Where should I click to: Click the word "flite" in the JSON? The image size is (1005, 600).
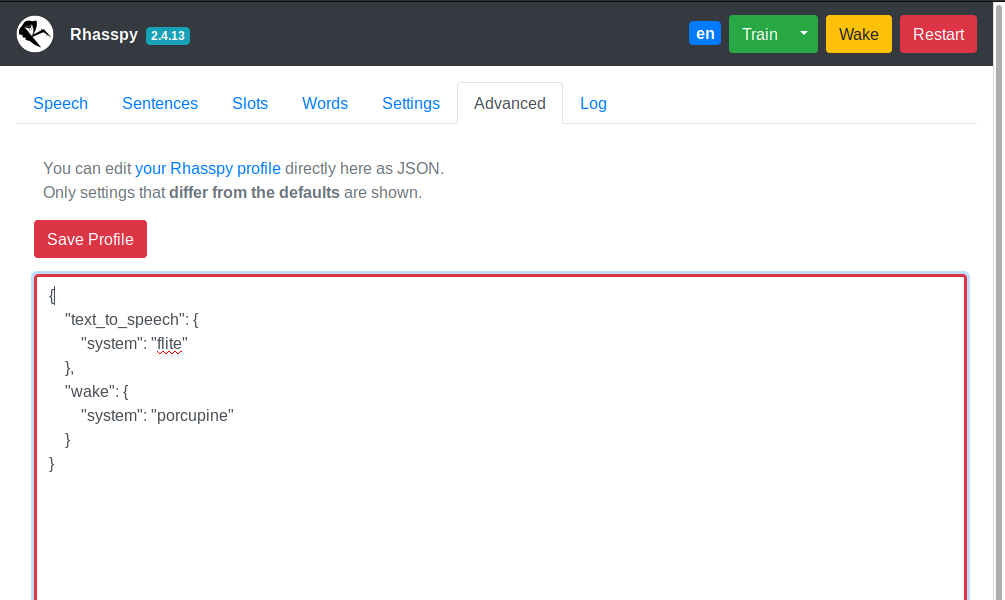(x=169, y=344)
